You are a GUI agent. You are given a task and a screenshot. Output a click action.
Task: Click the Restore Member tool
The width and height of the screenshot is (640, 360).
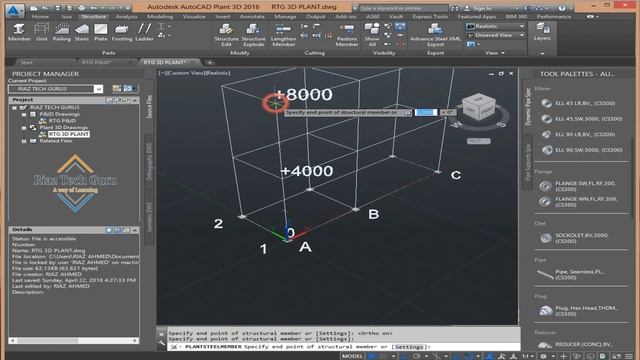(x=347, y=35)
